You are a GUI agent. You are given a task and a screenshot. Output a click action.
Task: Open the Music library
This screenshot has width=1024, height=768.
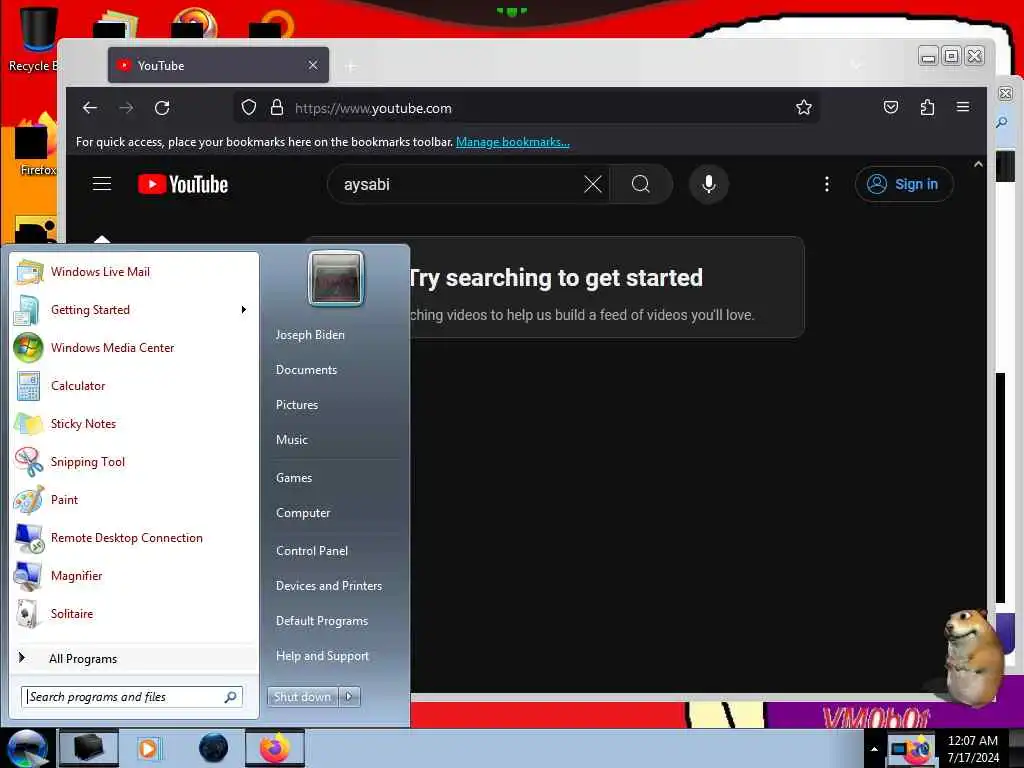pos(292,440)
